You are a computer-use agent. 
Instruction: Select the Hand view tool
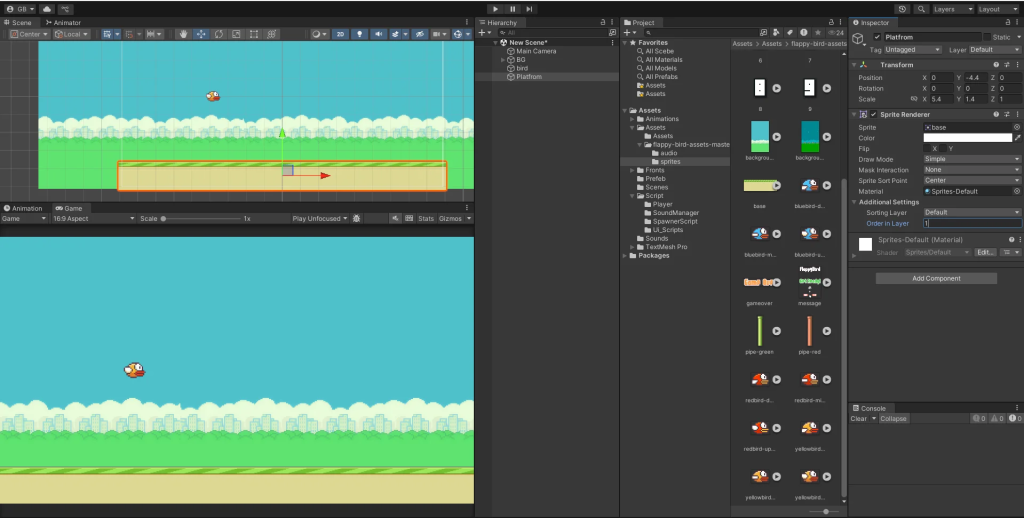tap(184, 34)
